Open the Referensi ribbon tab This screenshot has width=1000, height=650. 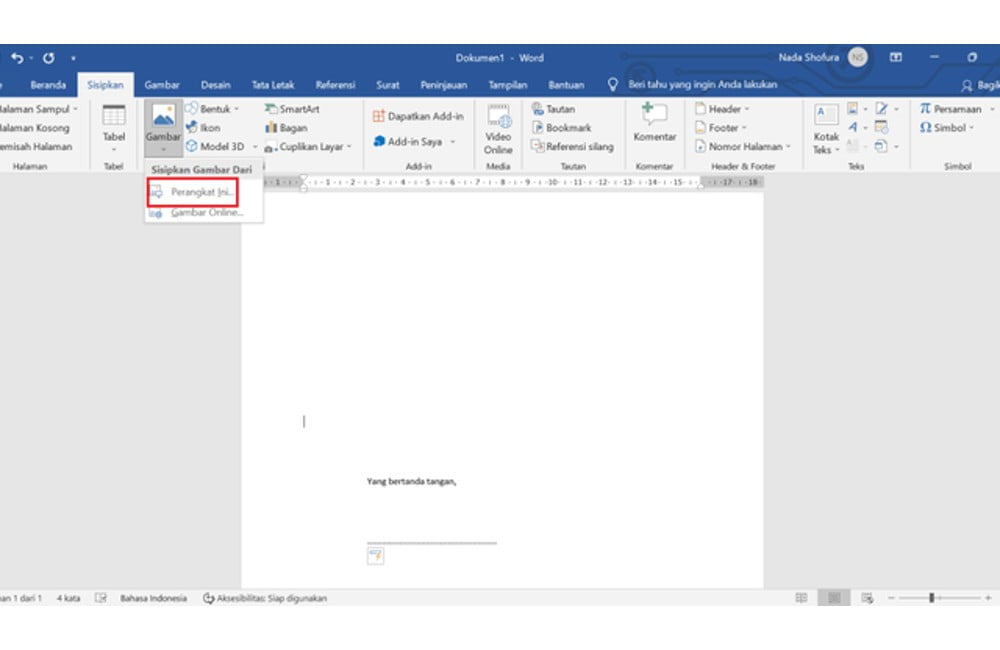pyautogui.click(x=335, y=85)
